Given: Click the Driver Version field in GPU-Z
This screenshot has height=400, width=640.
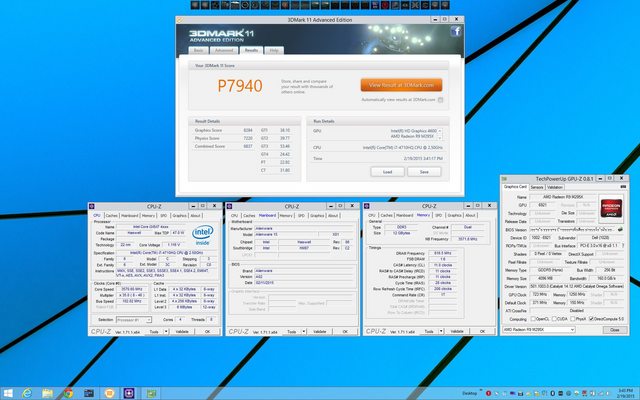Looking at the screenshot, I should pos(577,287).
